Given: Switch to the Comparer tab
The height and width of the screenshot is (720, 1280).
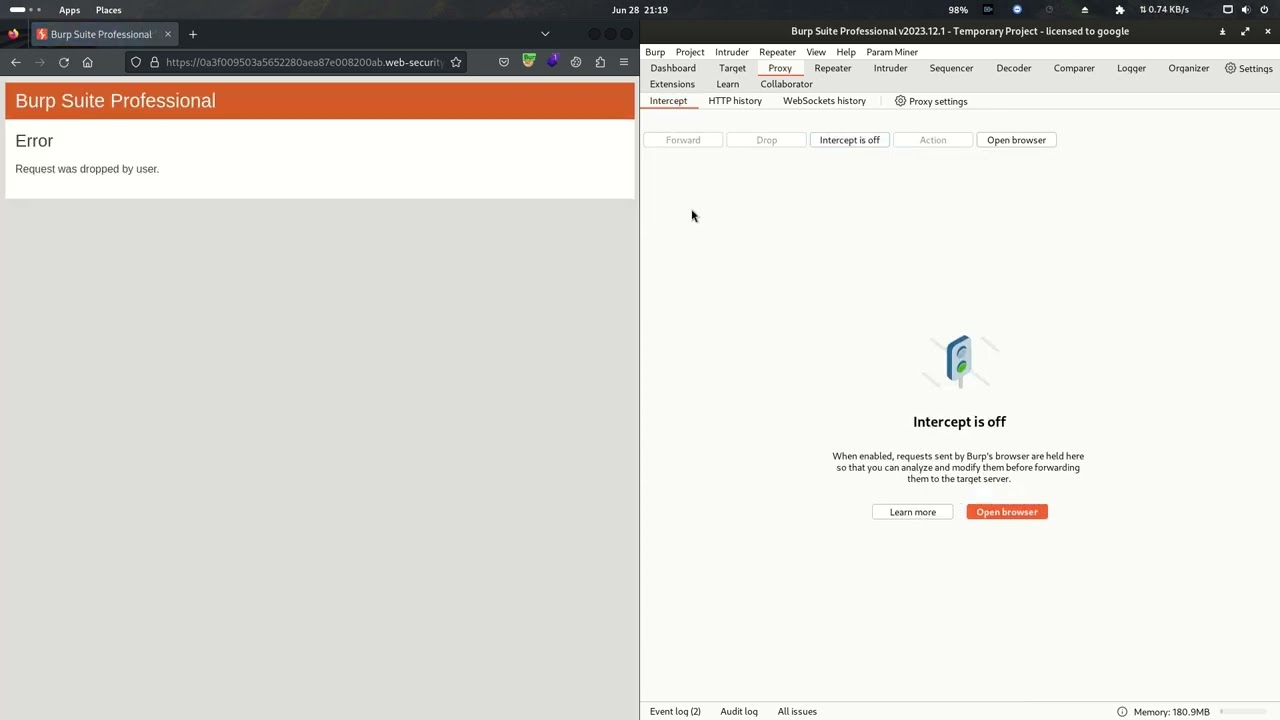Looking at the screenshot, I should click(x=1074, y=68).
